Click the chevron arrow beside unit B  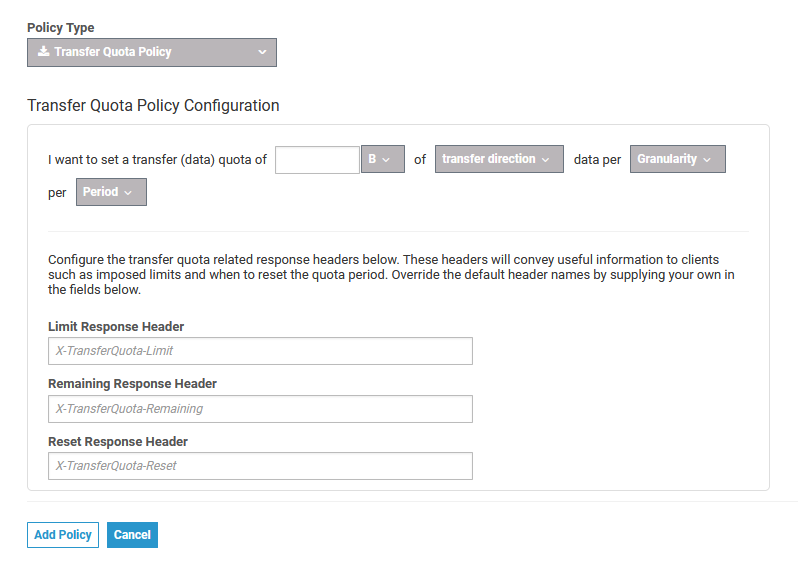[x=386, y=159]
